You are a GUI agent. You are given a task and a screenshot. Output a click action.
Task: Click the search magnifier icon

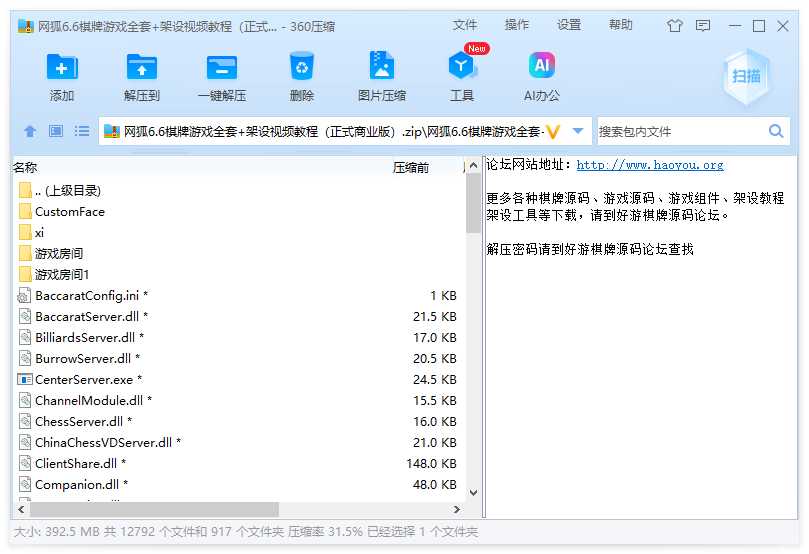click(775, 131)
